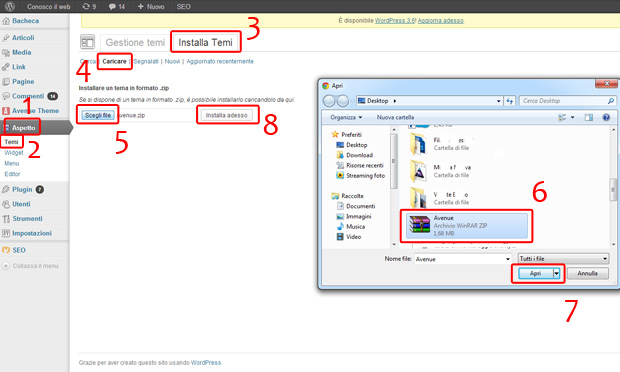Open the Segnalati themes filter
Viewport: 620px width, 372px height.
point(146,61)
